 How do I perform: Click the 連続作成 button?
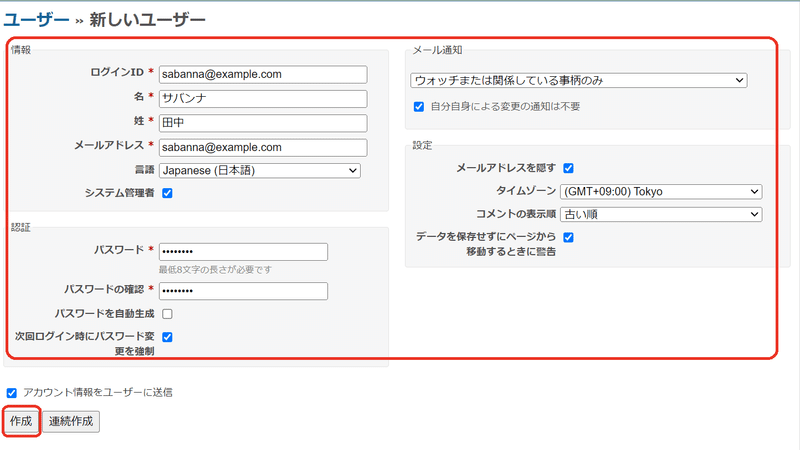(71, 421)
